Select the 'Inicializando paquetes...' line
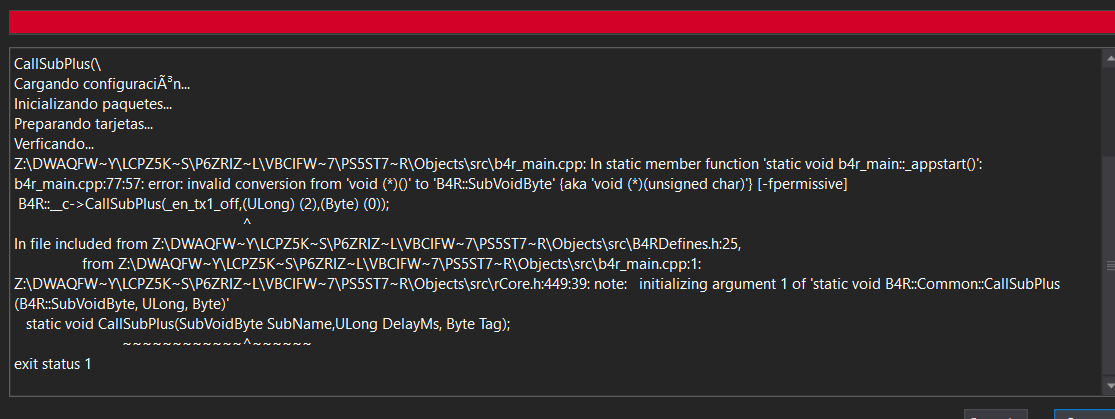1115x419 pixels. pyautogui.click(x=93, y=104)
